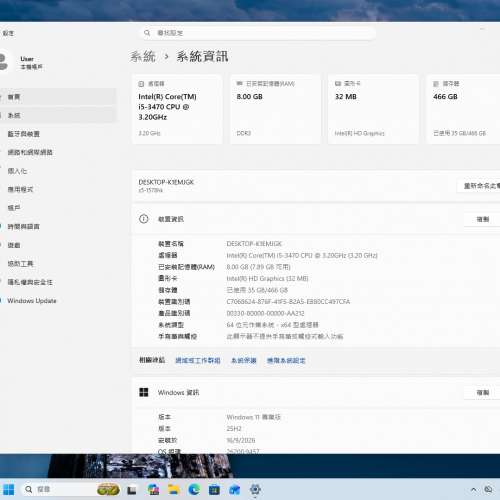Click the 系統 breadcrumb link
500x500 pixels.
coord(143,56)
